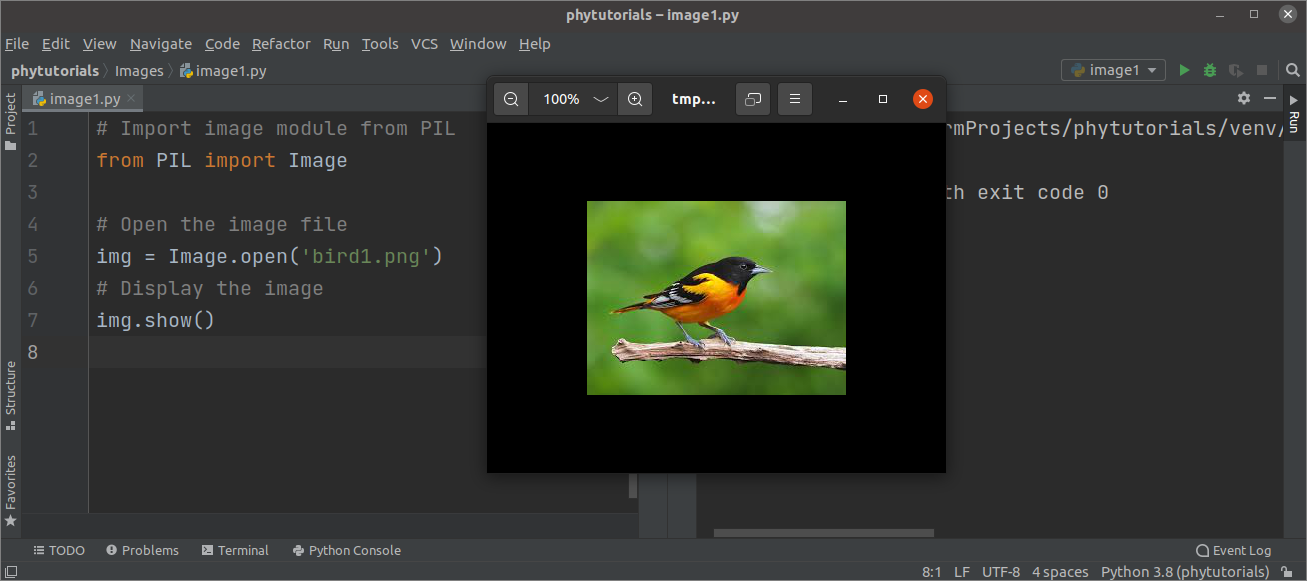1307x581 pixels.
Task: Run the image1 configuration
Action: (x=1184, y=70)
